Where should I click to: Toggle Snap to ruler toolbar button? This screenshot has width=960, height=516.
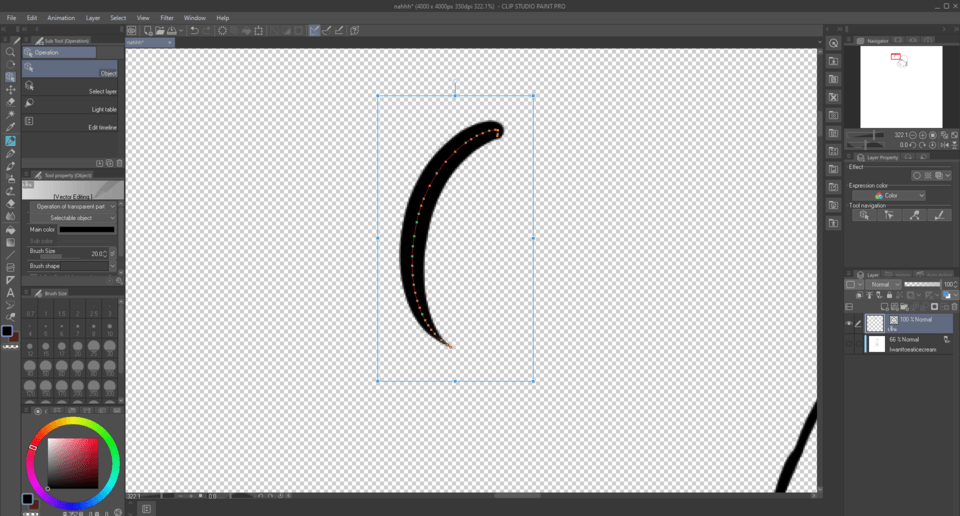[314, 30]
